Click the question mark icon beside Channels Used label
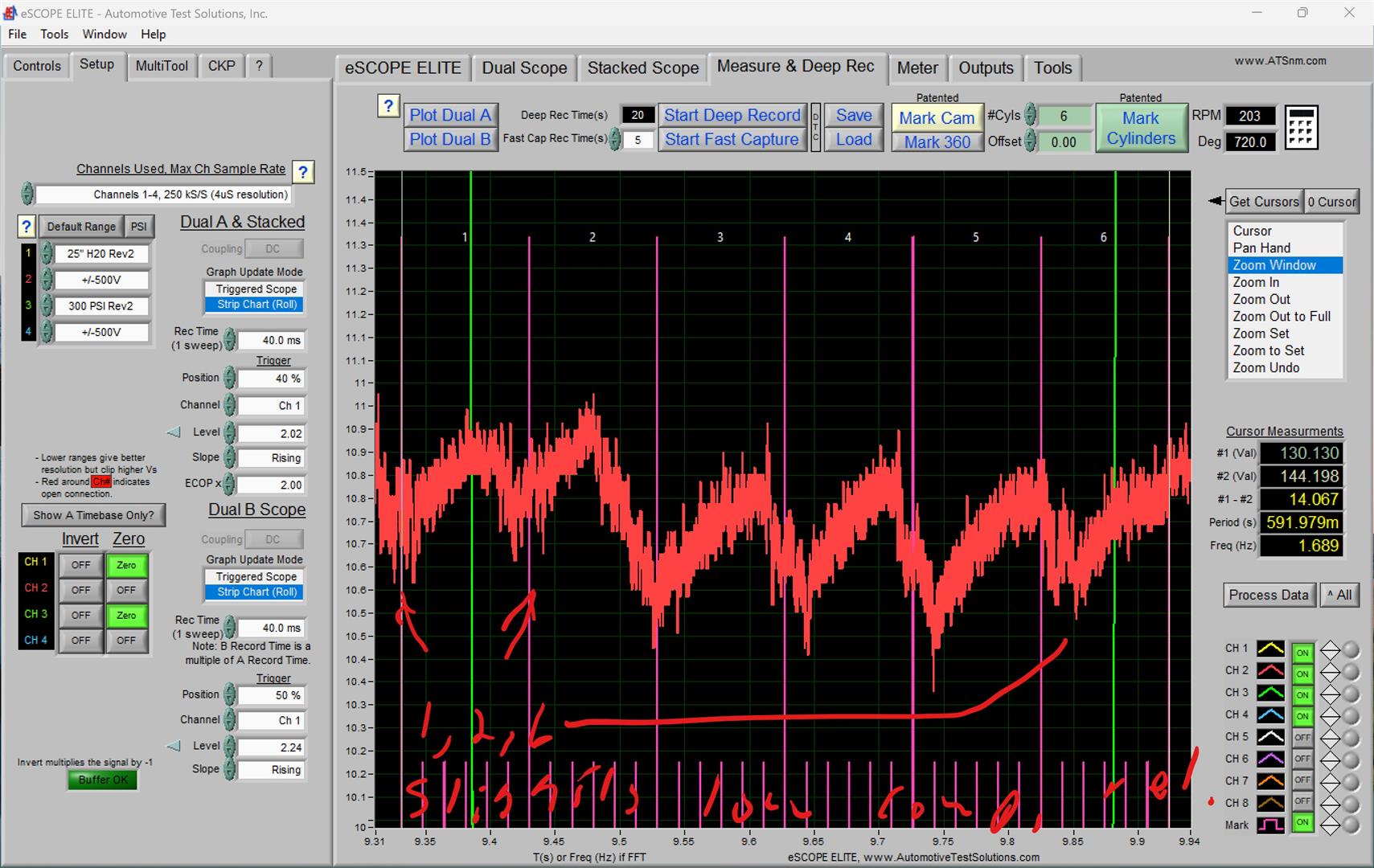The width and height of the screenshot is (1374, 868). click(x=303, y=171)
